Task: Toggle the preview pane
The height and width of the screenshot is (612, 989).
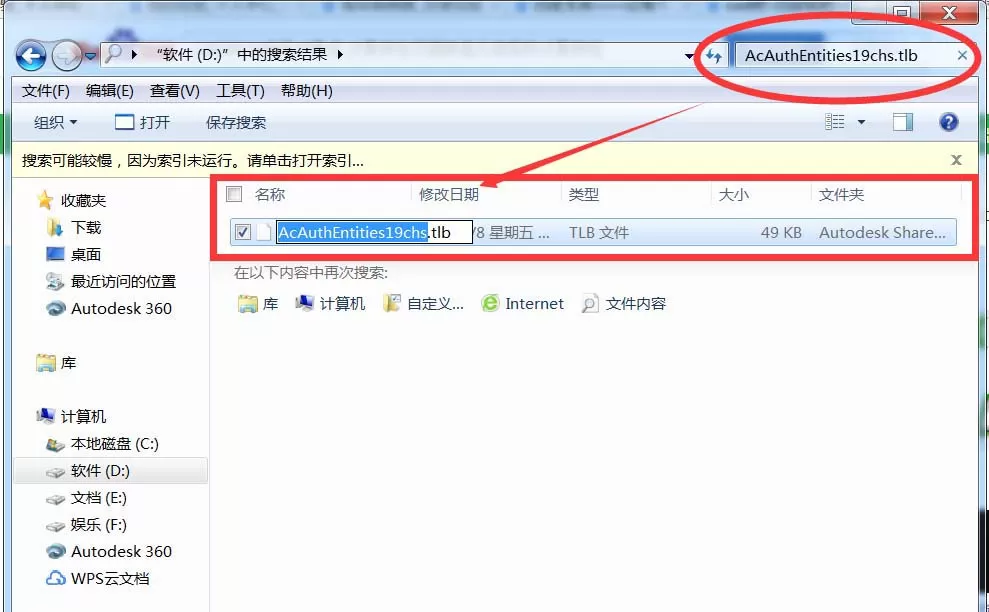Action: tap(903, 122)
